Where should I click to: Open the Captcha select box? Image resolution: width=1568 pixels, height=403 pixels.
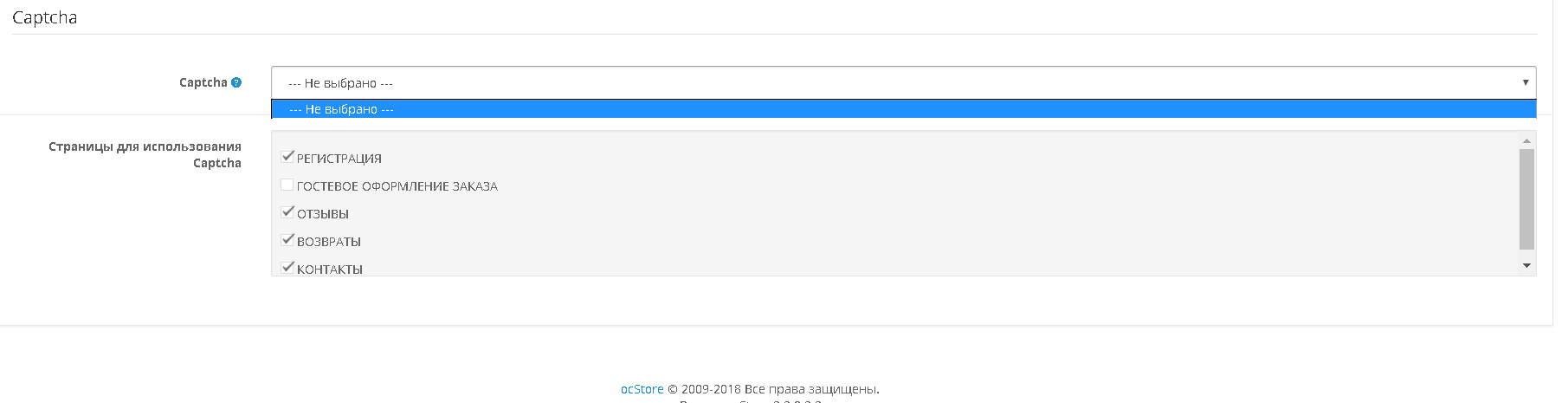tap(903, 82)
